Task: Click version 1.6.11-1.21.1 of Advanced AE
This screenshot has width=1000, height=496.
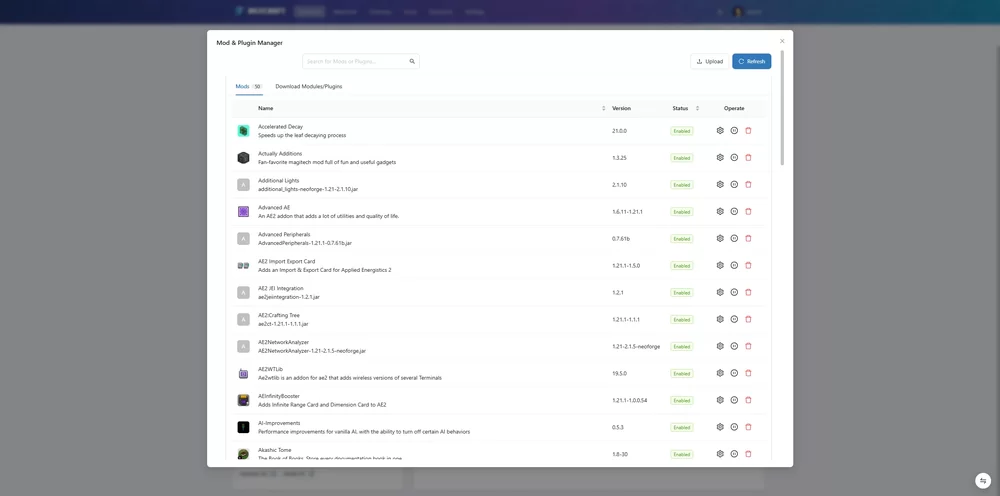Action: tap(627, 212)
